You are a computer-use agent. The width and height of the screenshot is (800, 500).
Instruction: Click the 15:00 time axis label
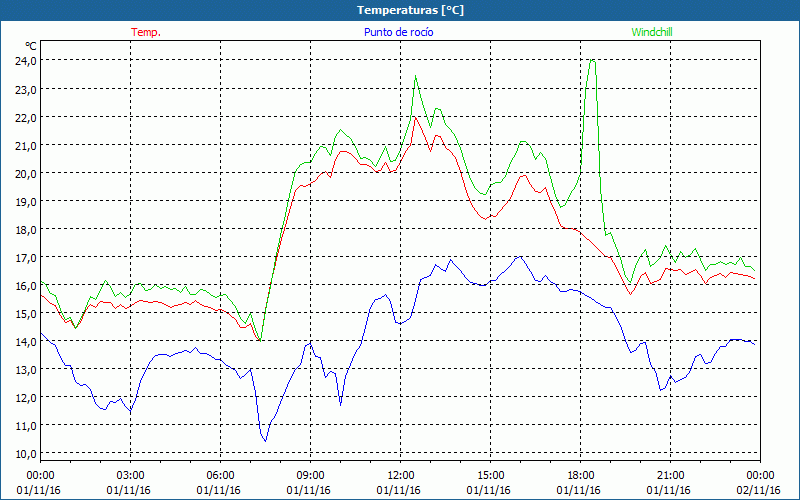coord(491,476)
